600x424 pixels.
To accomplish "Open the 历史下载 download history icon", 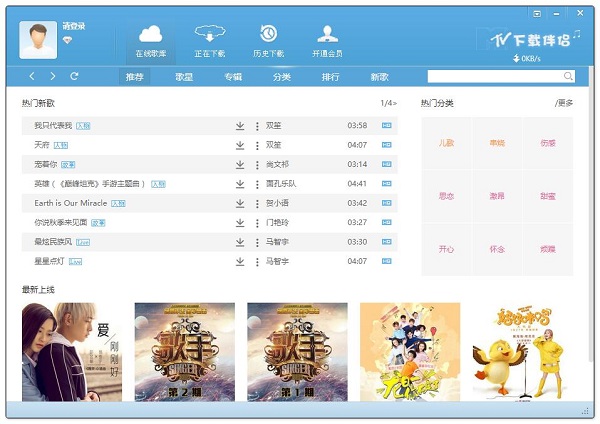I will click(x=267, y=36).
